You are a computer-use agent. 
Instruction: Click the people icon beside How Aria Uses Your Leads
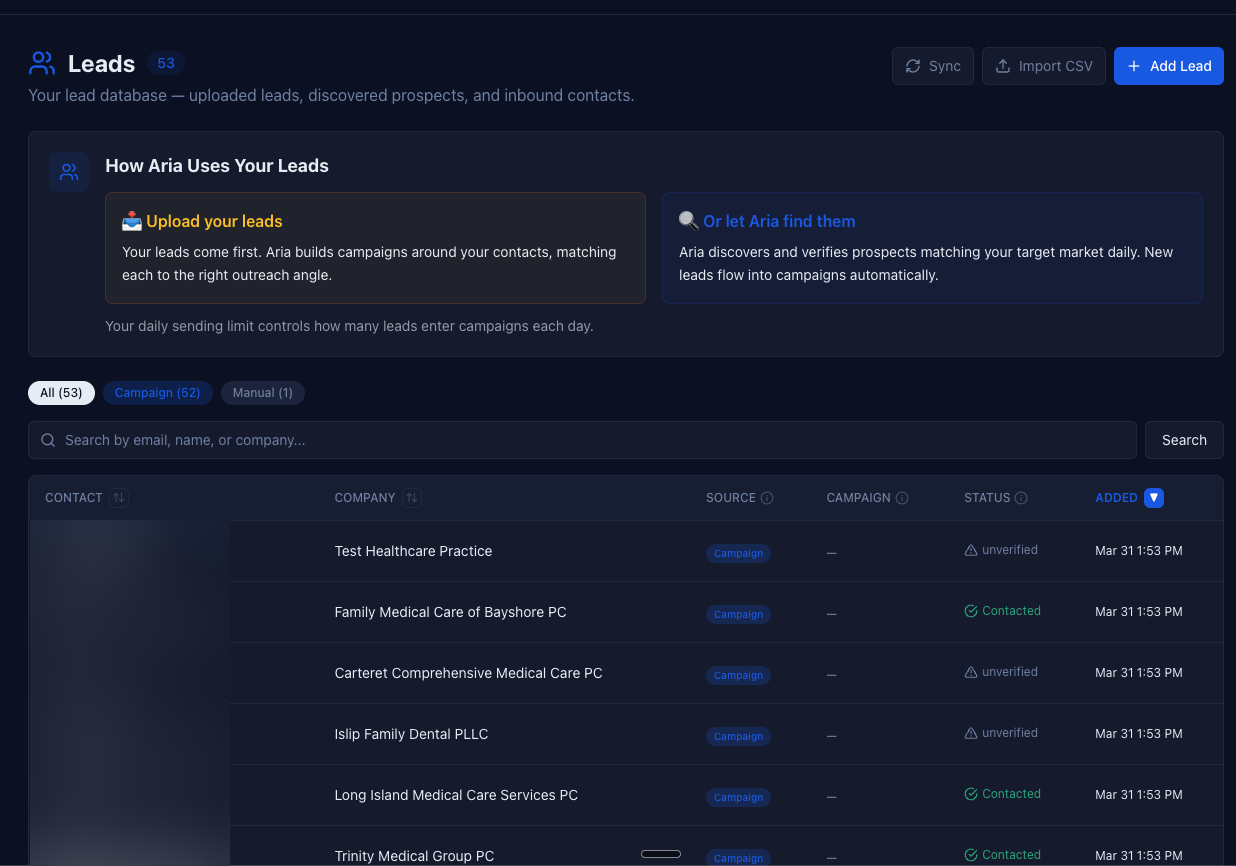69,172
